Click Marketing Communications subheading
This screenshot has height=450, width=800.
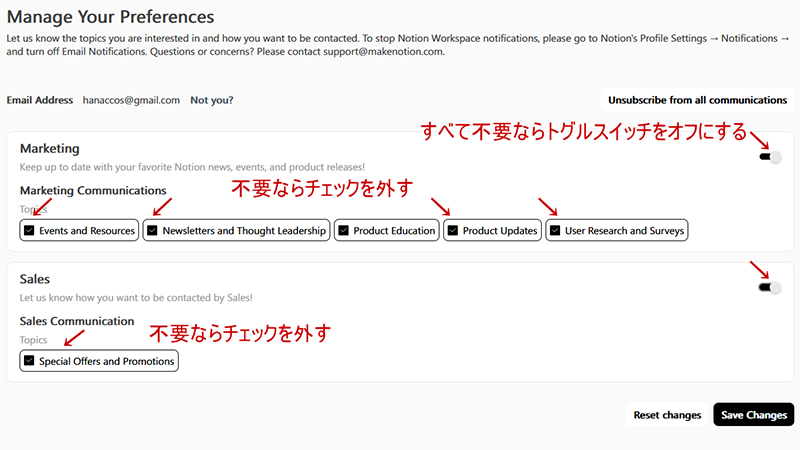pyautogui.click(x=93, y=190)
